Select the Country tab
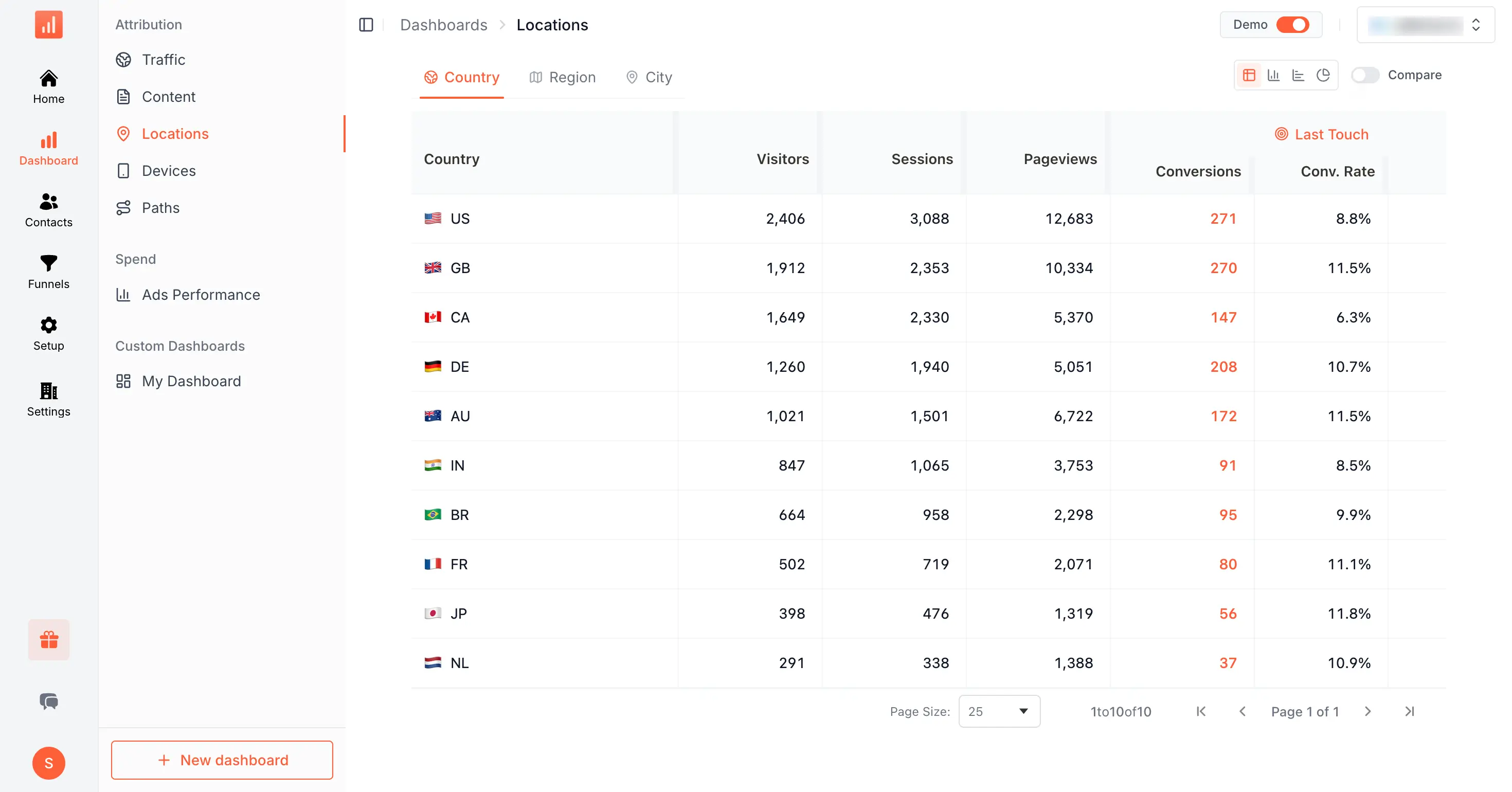The height and width of the screenshot is (792, 1512). [462, 78]
